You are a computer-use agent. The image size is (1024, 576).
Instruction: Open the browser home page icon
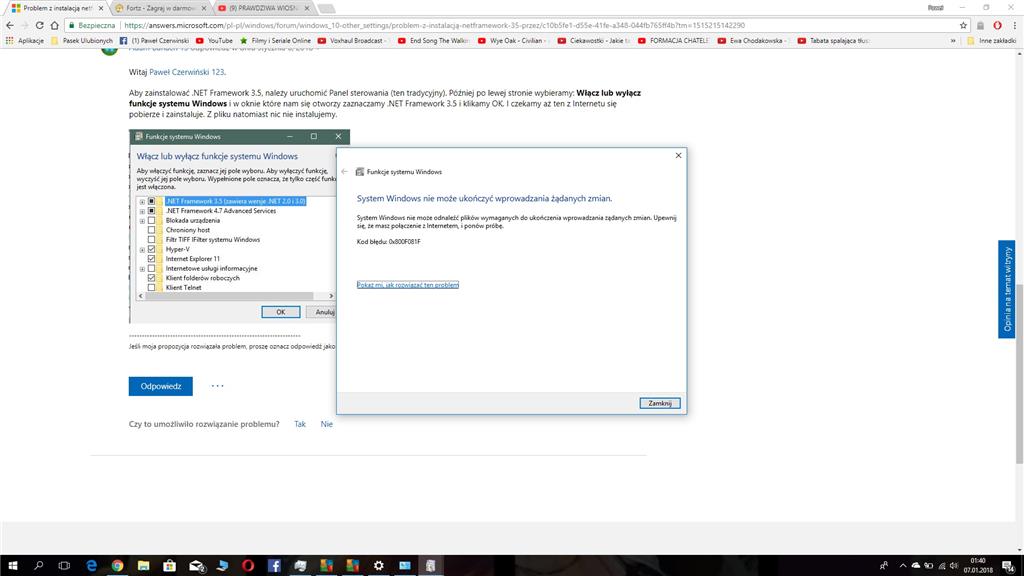point(54,25)
